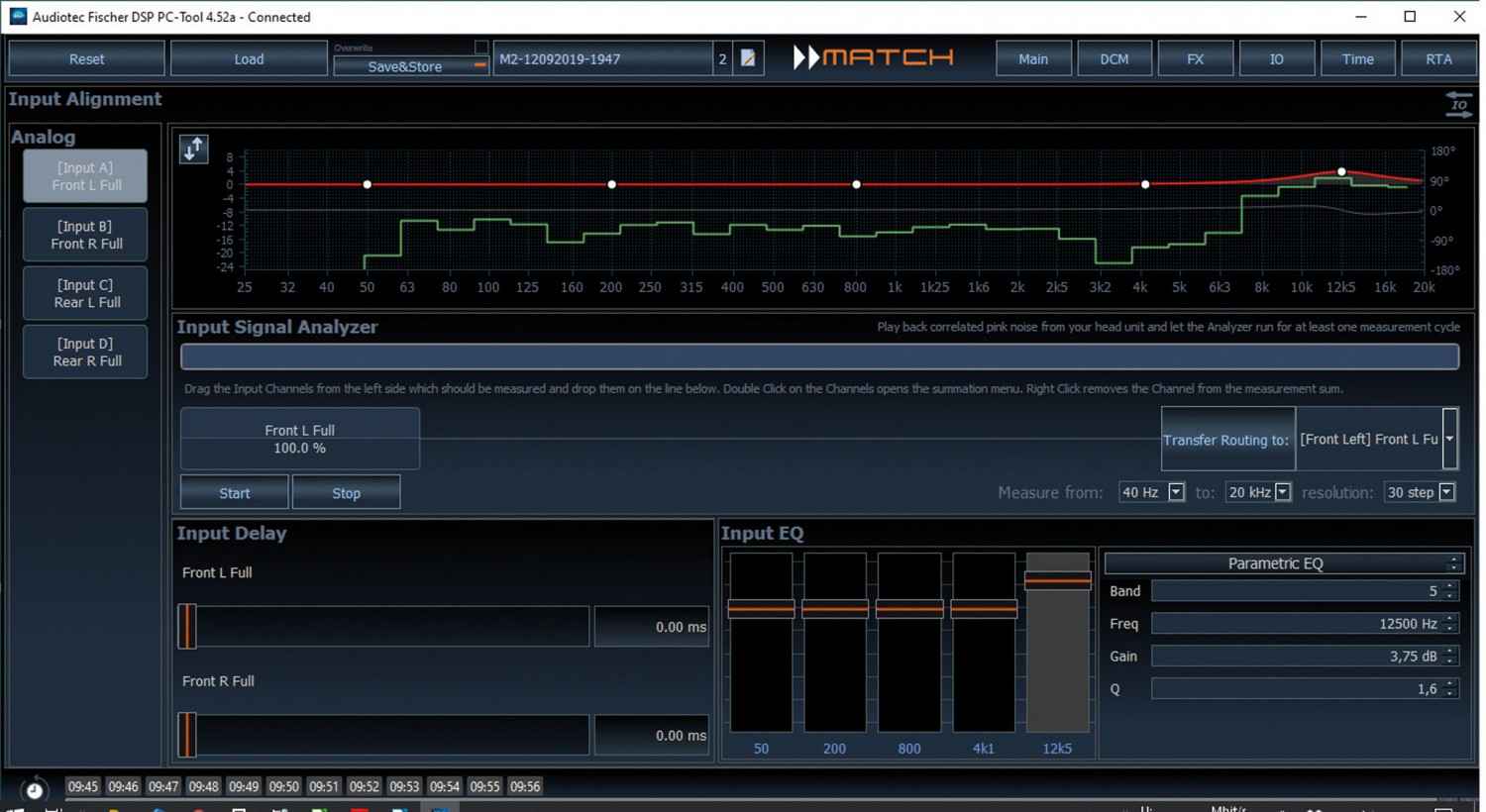Click the setup slot number 2 field
Image resolution: width=1486 pixels, height=812 pixels.
723,58
